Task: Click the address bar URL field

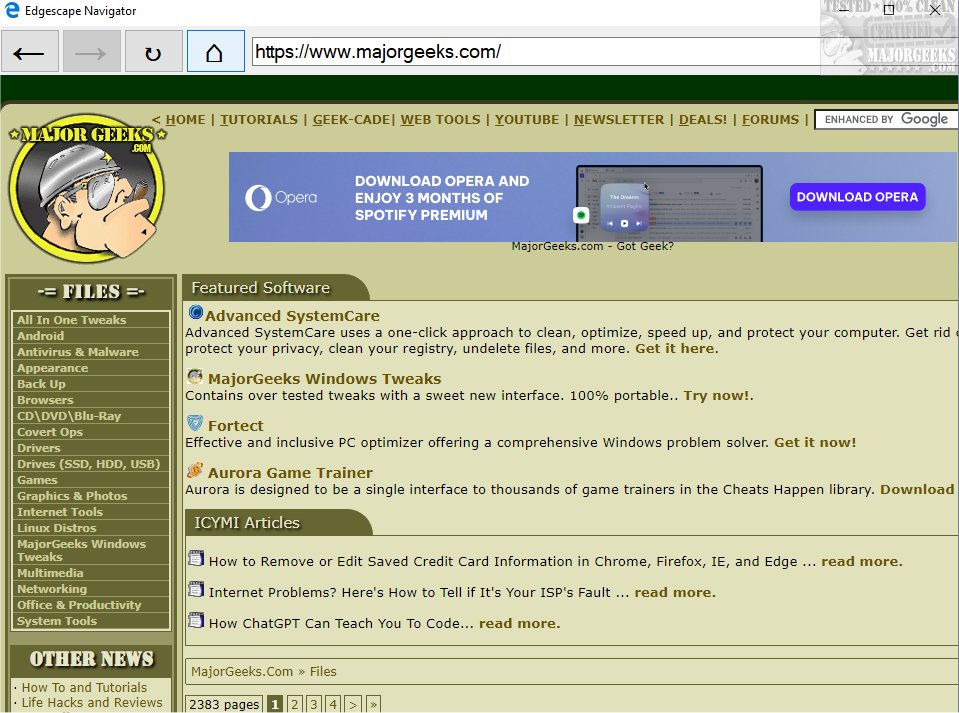Action: point(536,52)
